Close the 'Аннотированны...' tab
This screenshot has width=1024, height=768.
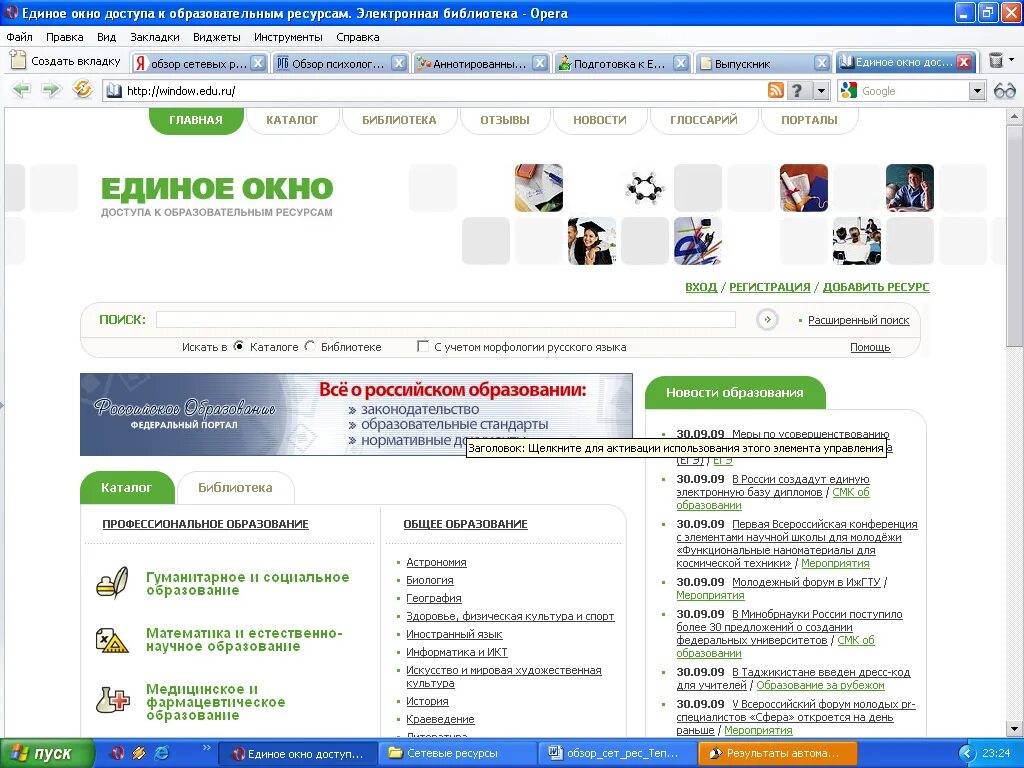[539, 63]
